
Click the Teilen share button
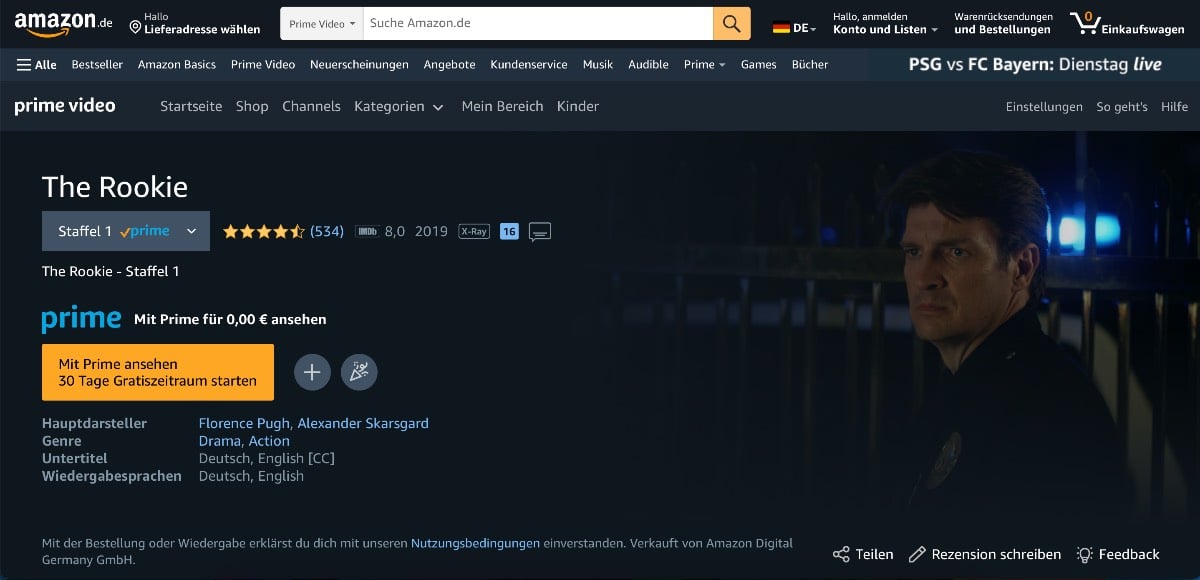tap(863, 554)
